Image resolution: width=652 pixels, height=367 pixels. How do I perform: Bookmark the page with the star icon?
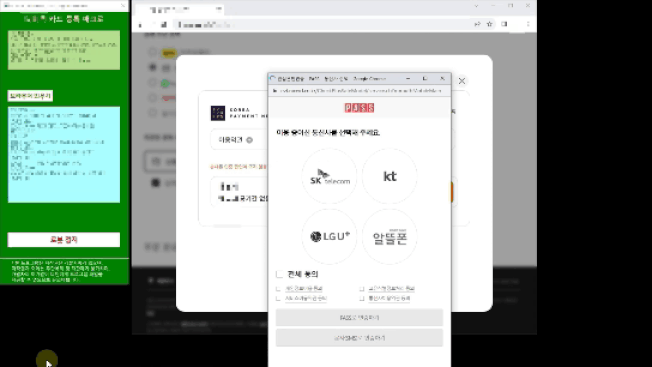pyautogui.click(x=489, y=25)
